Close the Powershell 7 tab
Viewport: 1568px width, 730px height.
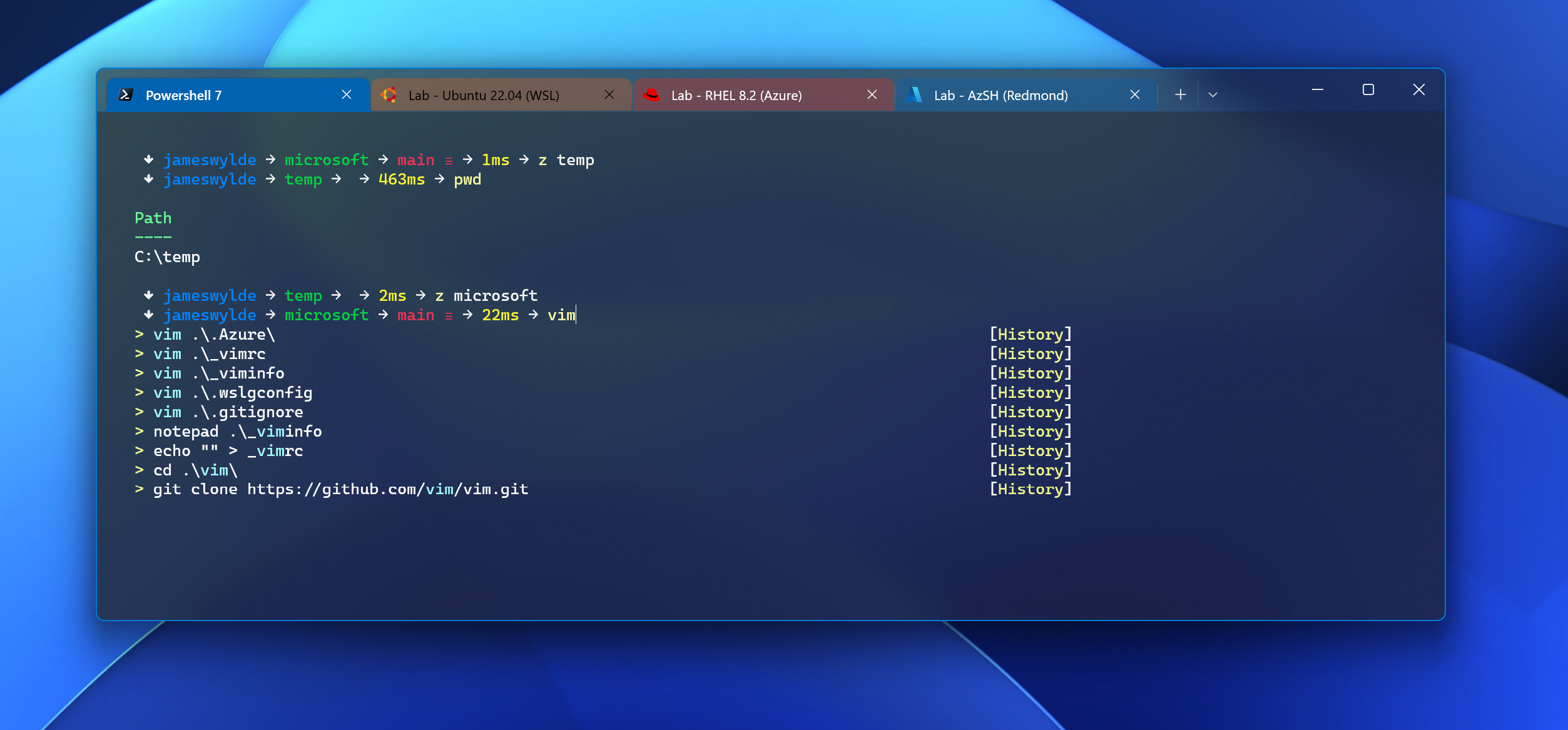347,94
